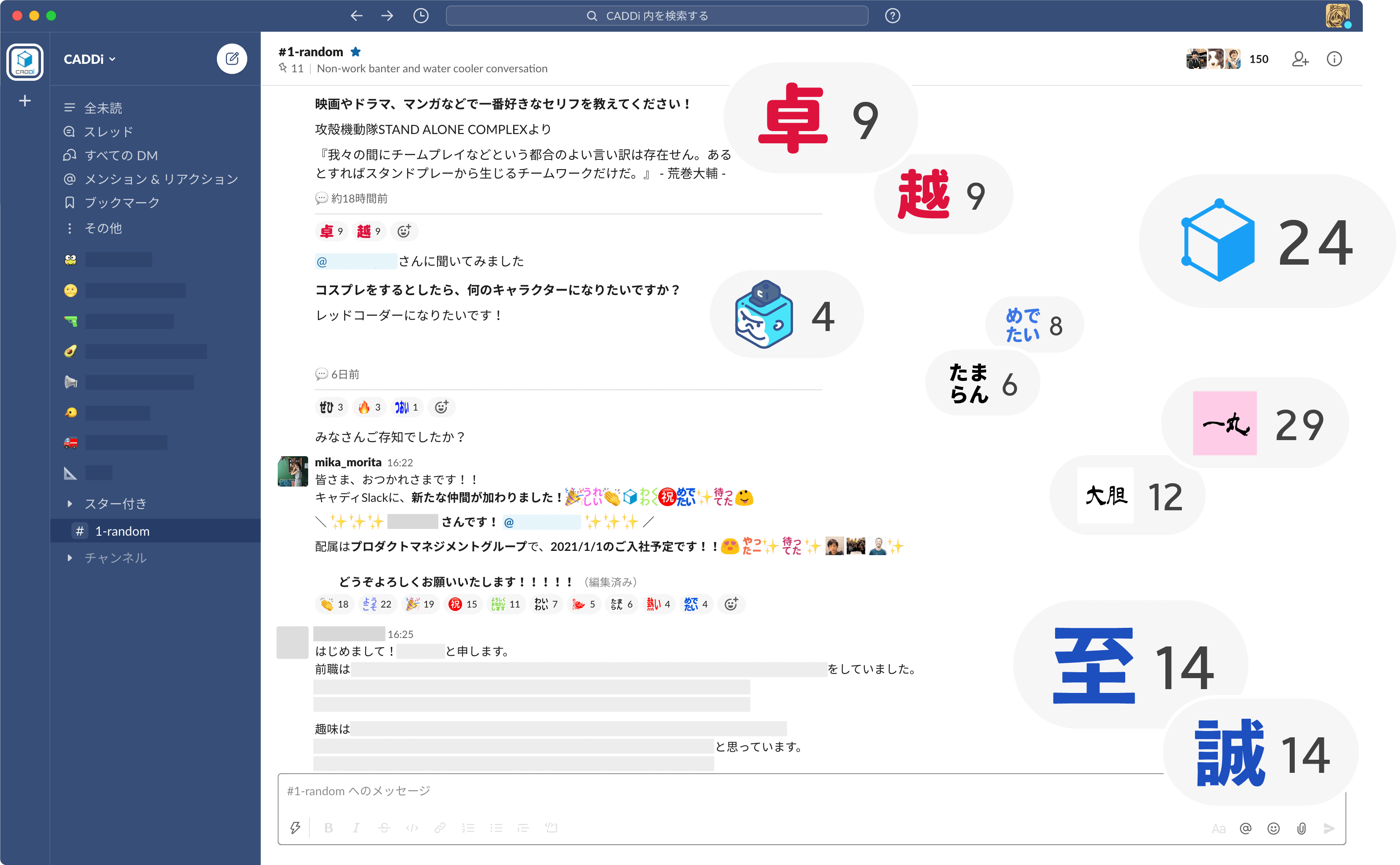
Task: Toggle strikethrough formatting in composer
Action: point(384,828)
